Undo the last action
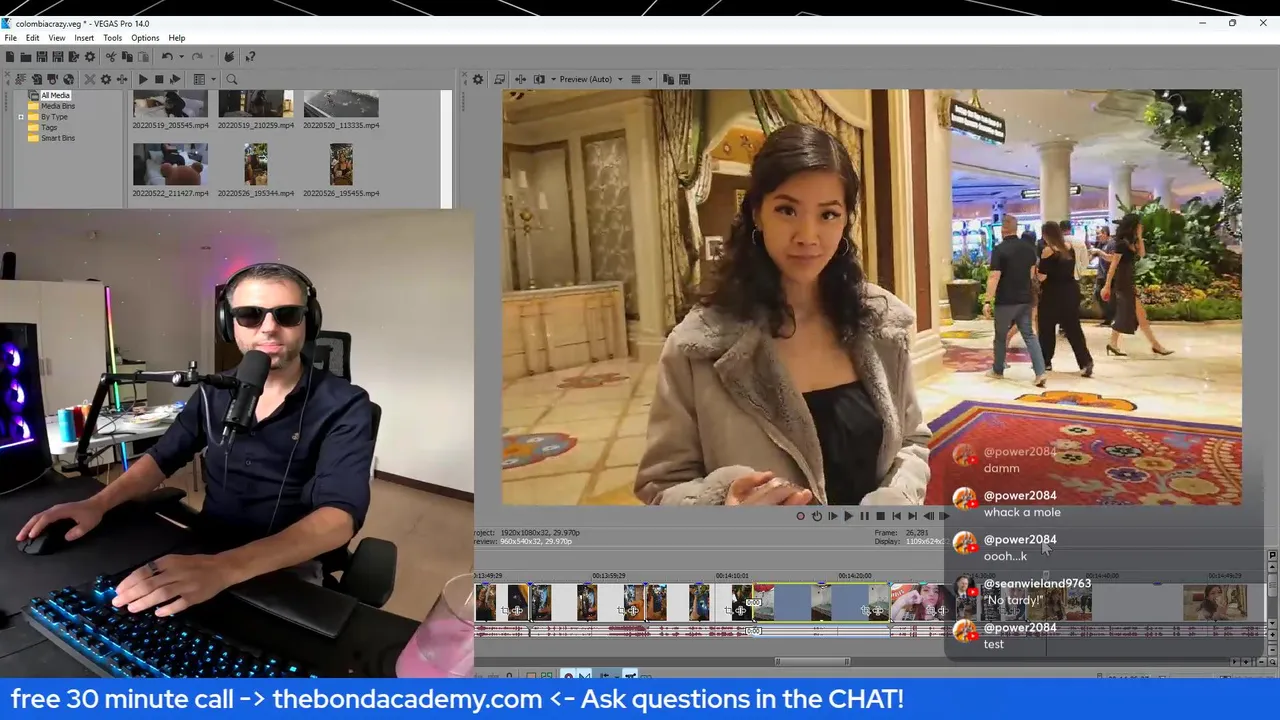Image resolution: width=1280 pixels, height=720 pixels. (x=167, y=57)
